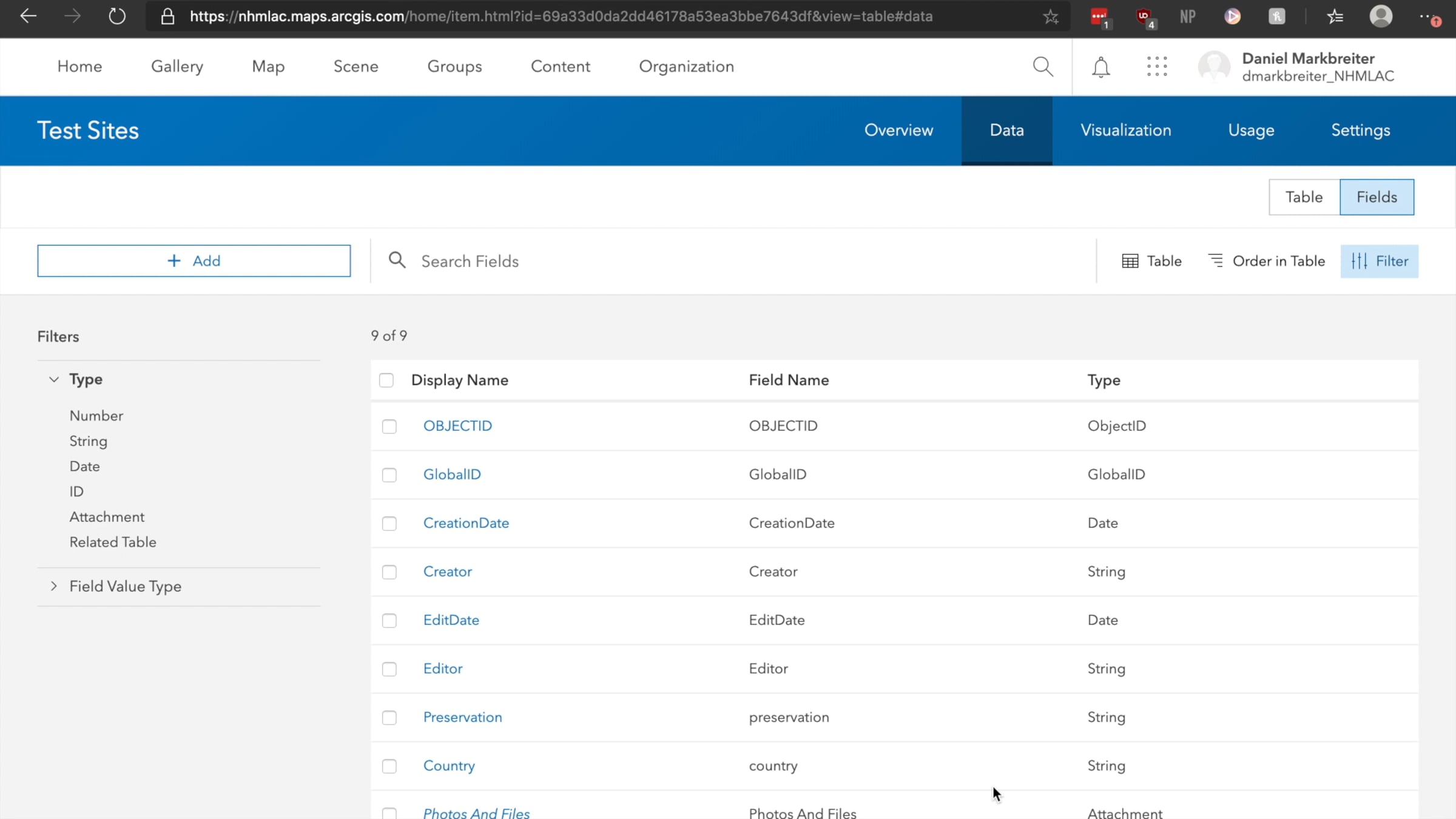The height and width of the screenshot is (819, 1456).
Task: Tick the checkbox for Preservation field
Action: (x=389, y=718)
